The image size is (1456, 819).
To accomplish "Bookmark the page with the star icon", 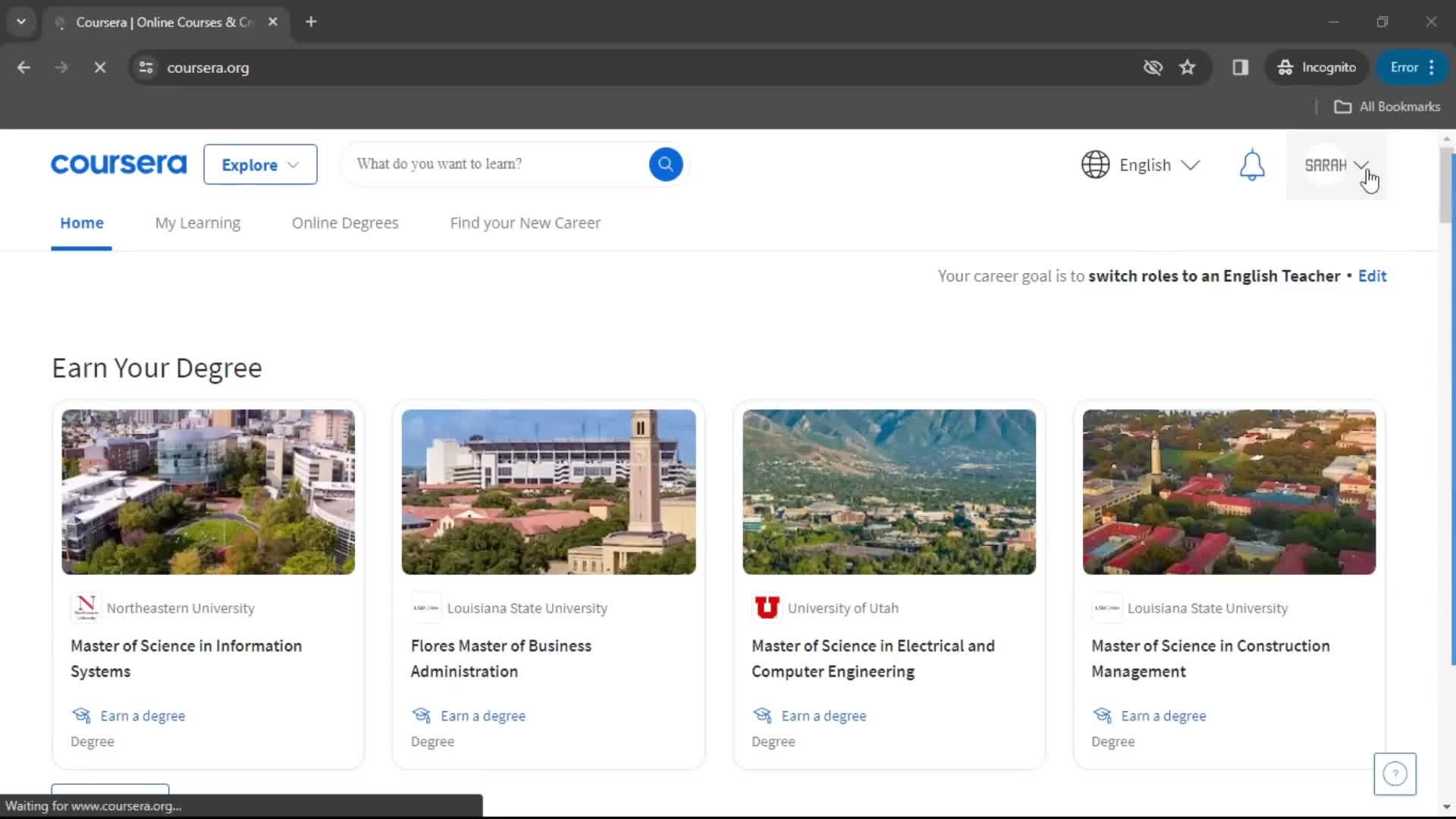I will [1188, 67].
